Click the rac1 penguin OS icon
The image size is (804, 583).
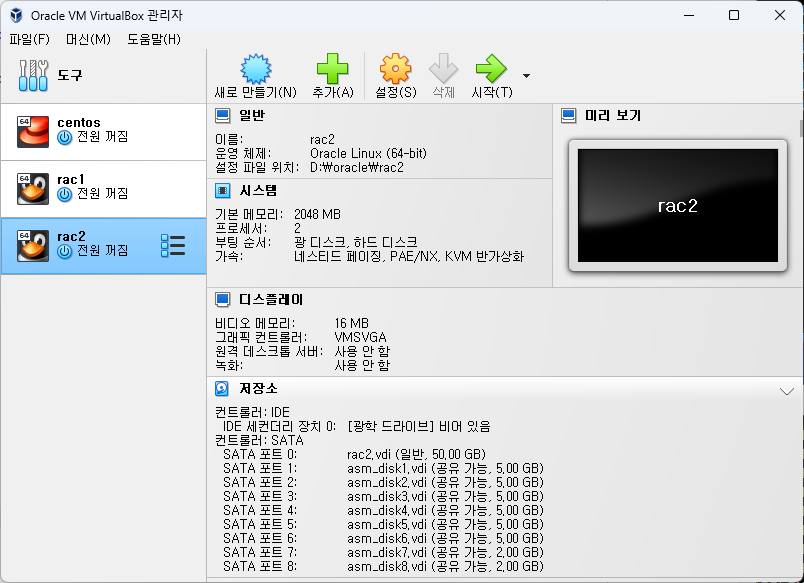click(33, 189)
